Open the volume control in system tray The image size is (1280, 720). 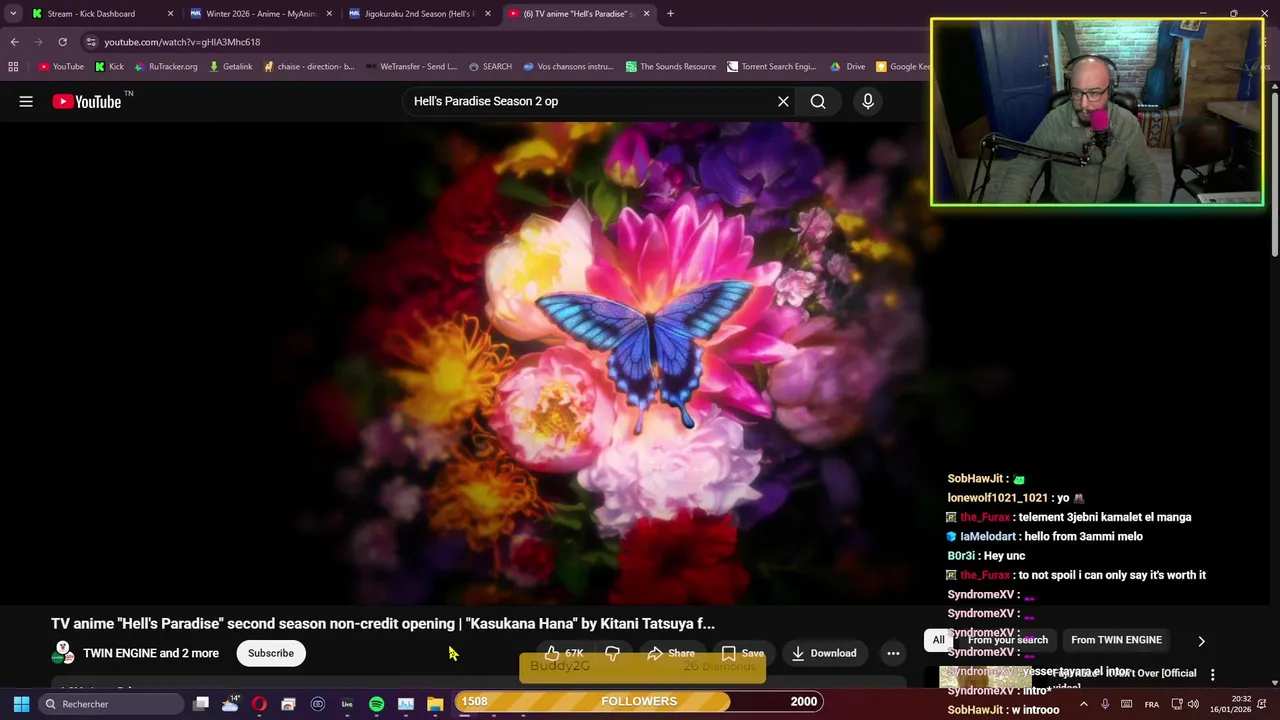click(x=1193, y=704)
